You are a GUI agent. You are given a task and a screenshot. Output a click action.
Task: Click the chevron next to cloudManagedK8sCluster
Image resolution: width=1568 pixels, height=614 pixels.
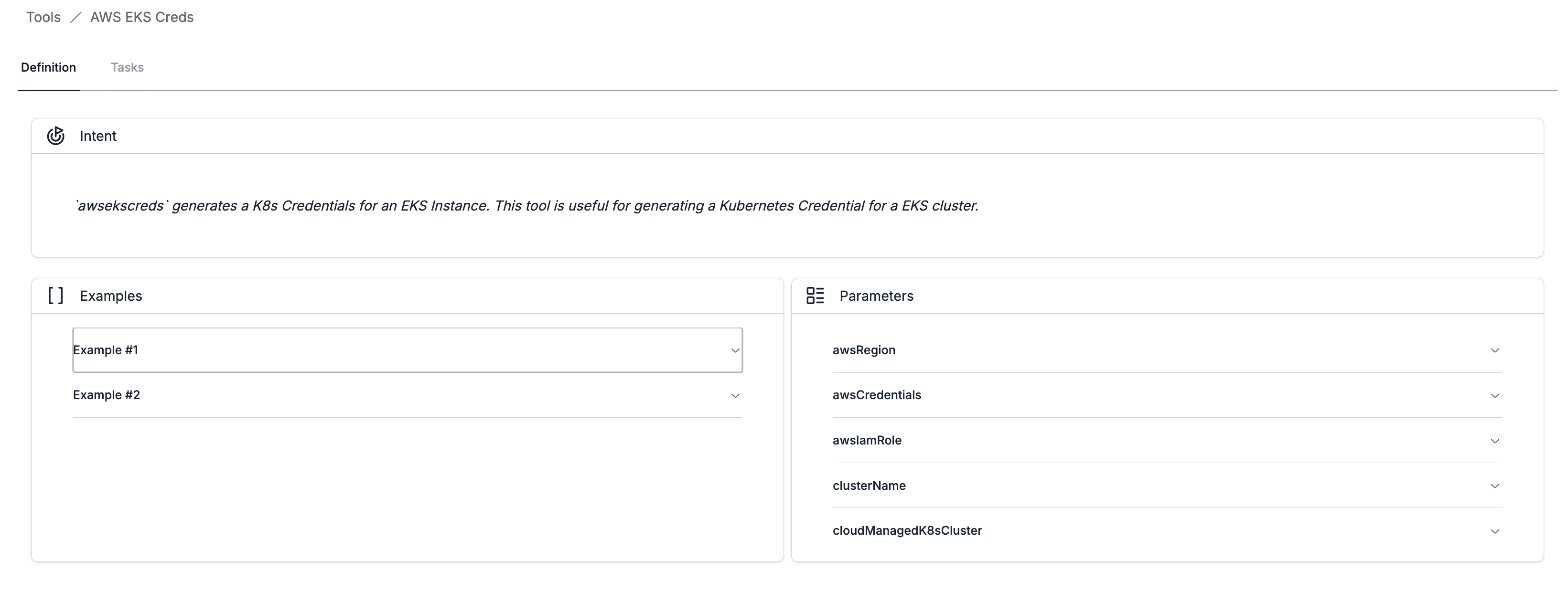1494,531
